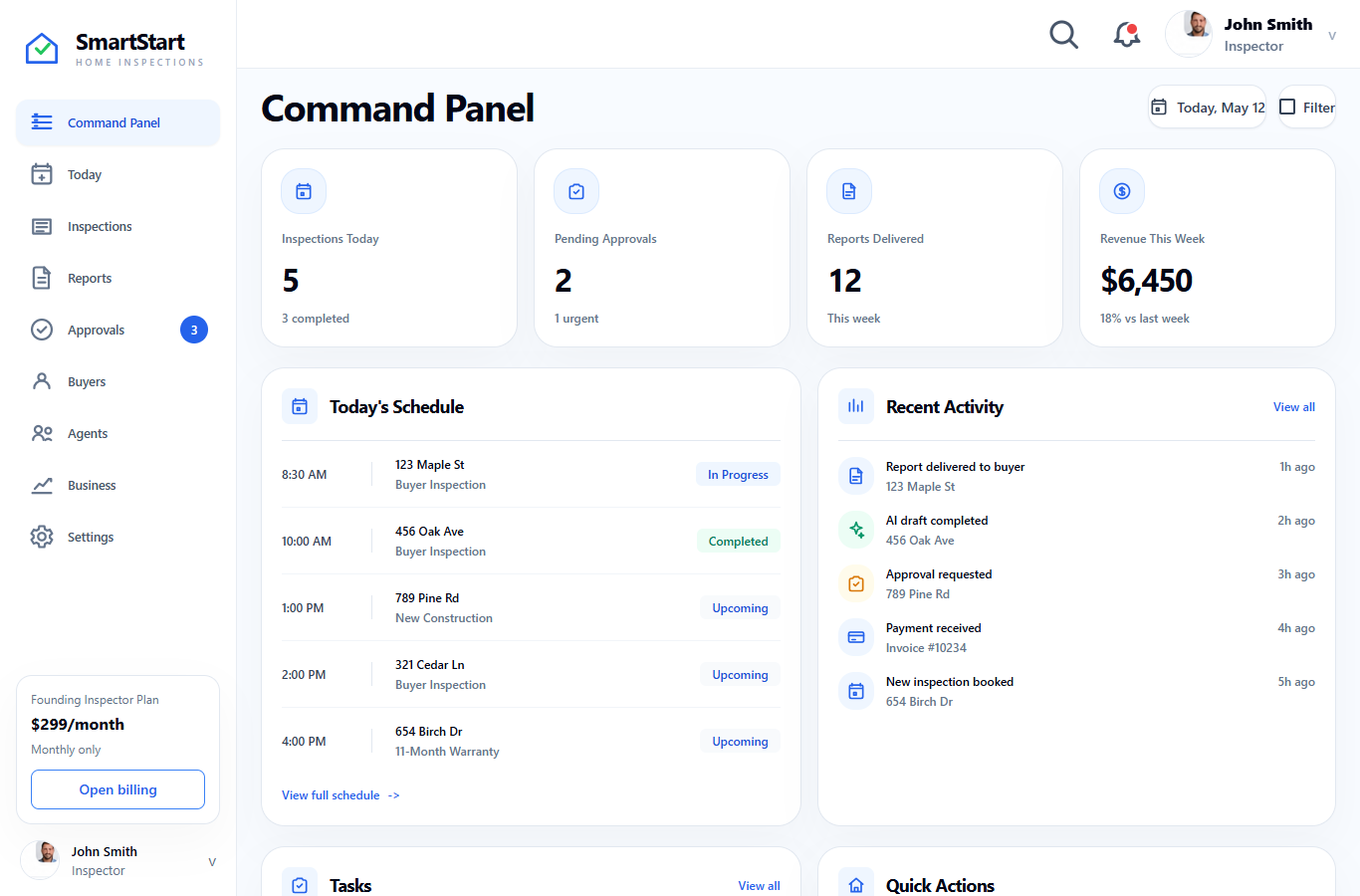Screen dimensions: 1360x896
Task: Open Reports in the sidebar
Action: (117, 278)
